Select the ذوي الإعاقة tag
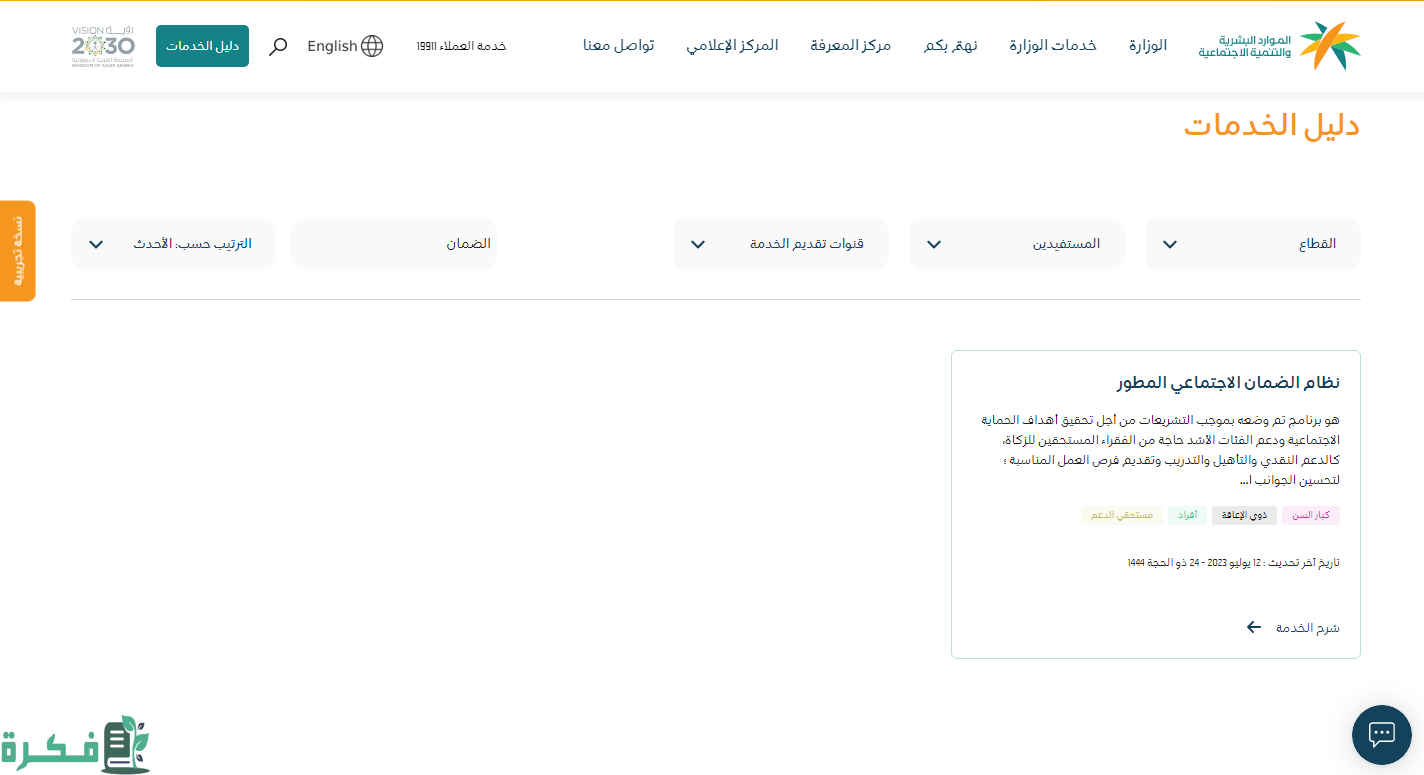This screenshot has width=1424, height=775. pyautogui.click(x=1244, y=515)
